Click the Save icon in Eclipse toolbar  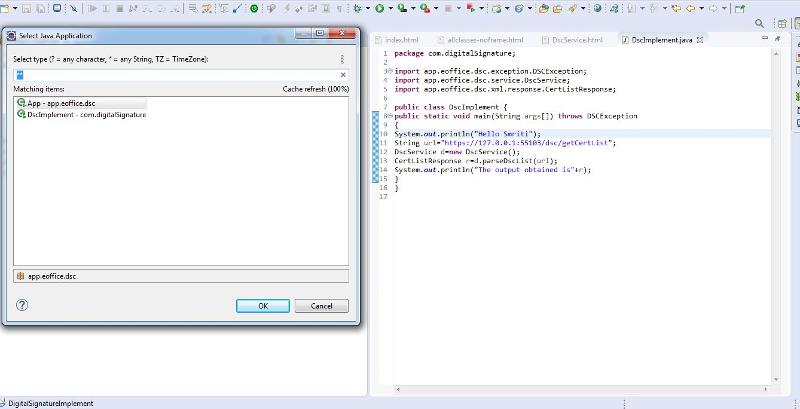point(27,8)
